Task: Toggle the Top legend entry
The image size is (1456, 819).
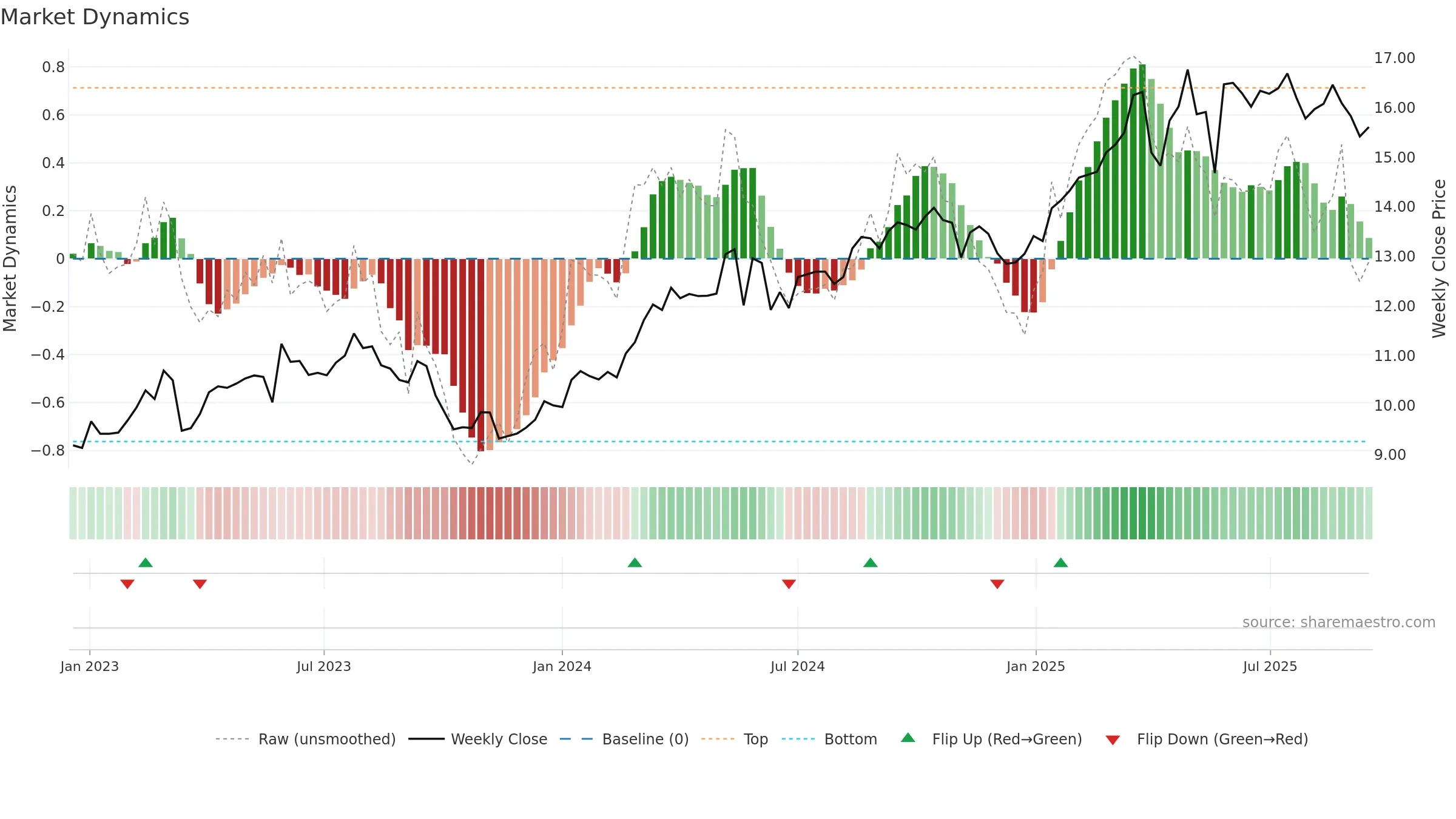Action: click(x=734, y=739)
